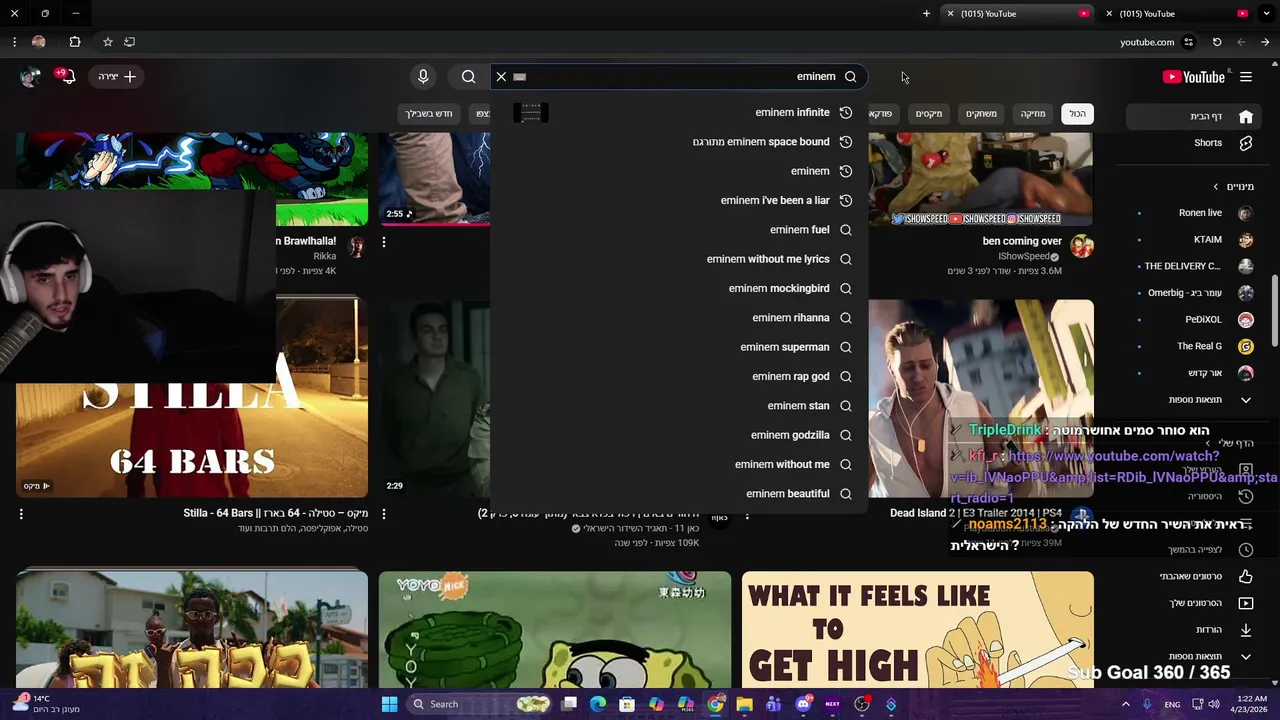This screenshot has height=720, width=1280.
Task: Choose 'eminem fuel' suggestion
Action: (679, 230)
